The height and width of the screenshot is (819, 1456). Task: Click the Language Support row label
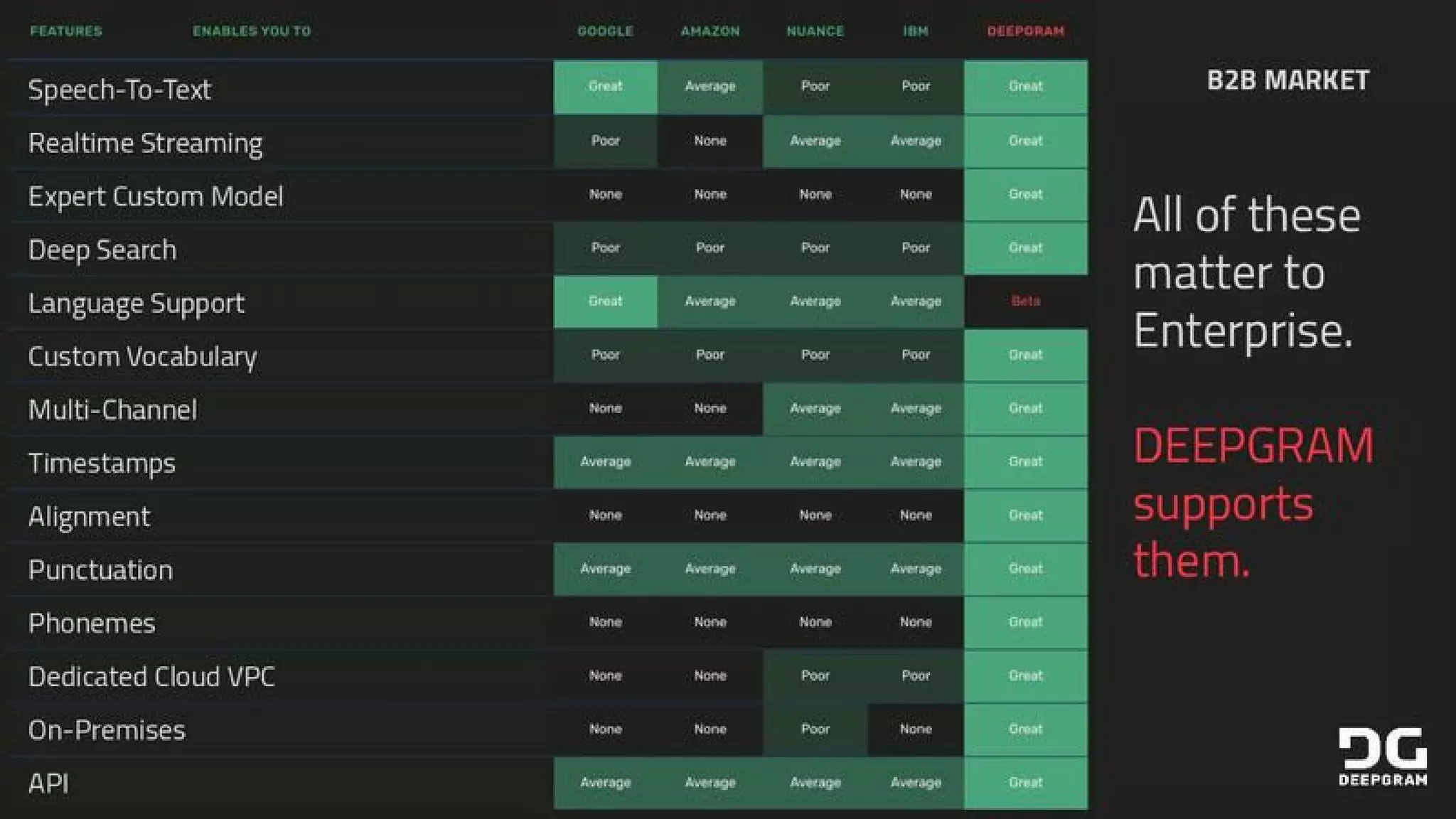(x=136, y=303)
